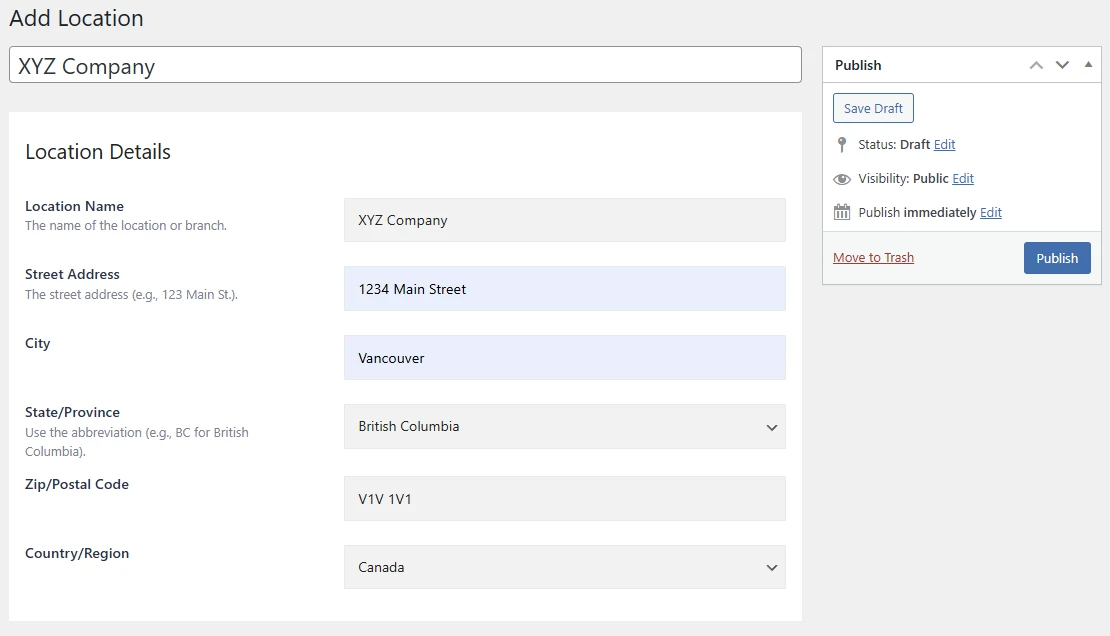Click the title field containing XYZ Company
Screen dimensions: 1110x636
pos(405,65)
